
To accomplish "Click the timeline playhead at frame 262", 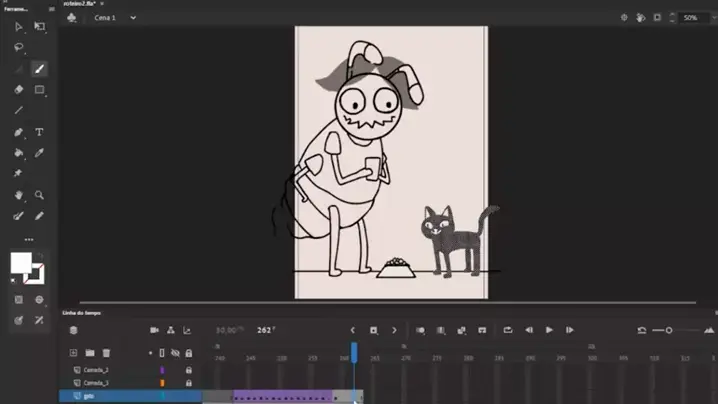I will [x=354, y=350].
